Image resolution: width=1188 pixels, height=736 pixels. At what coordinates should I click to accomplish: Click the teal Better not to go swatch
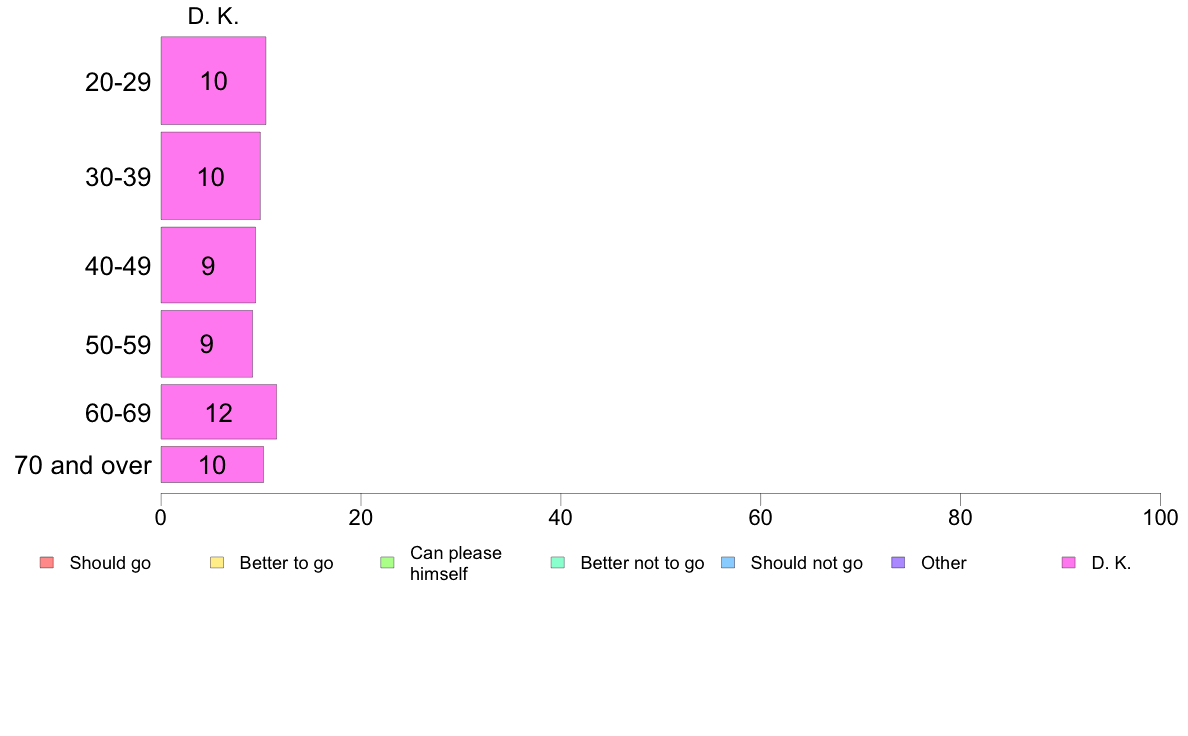[558, 562]
